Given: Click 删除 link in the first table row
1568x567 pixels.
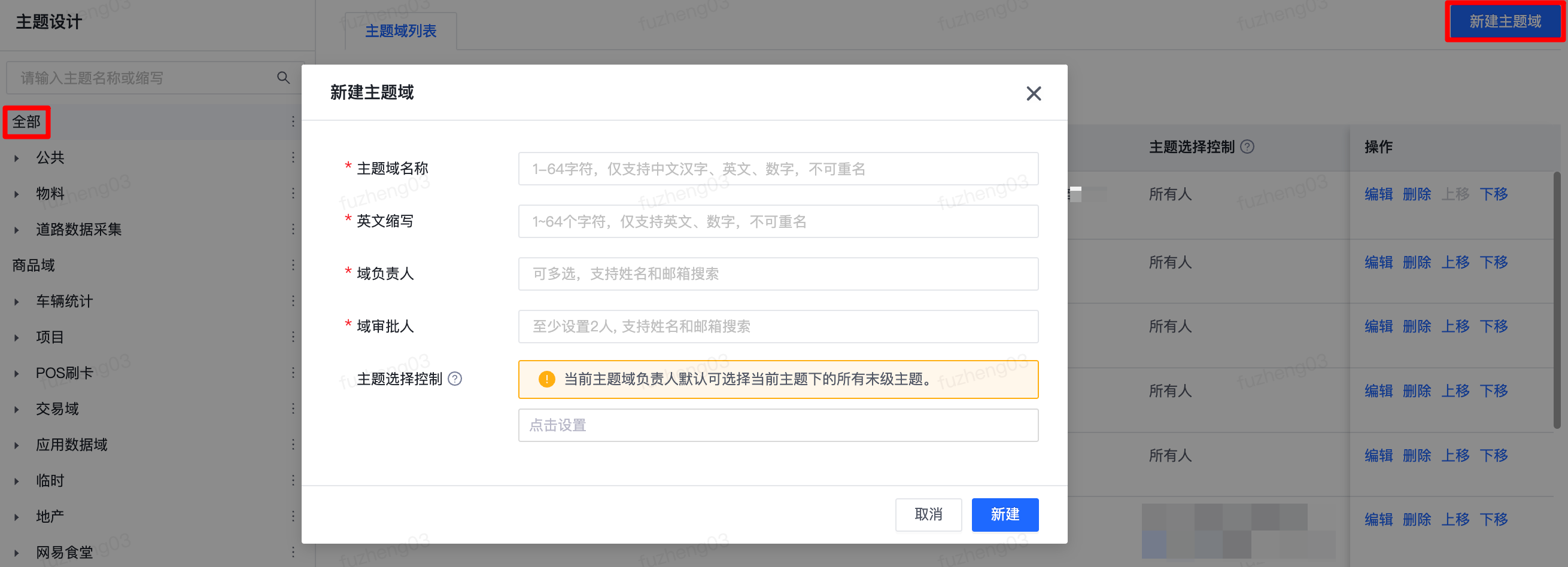Looking at the screenshot, I should [x=1417, y=194].
